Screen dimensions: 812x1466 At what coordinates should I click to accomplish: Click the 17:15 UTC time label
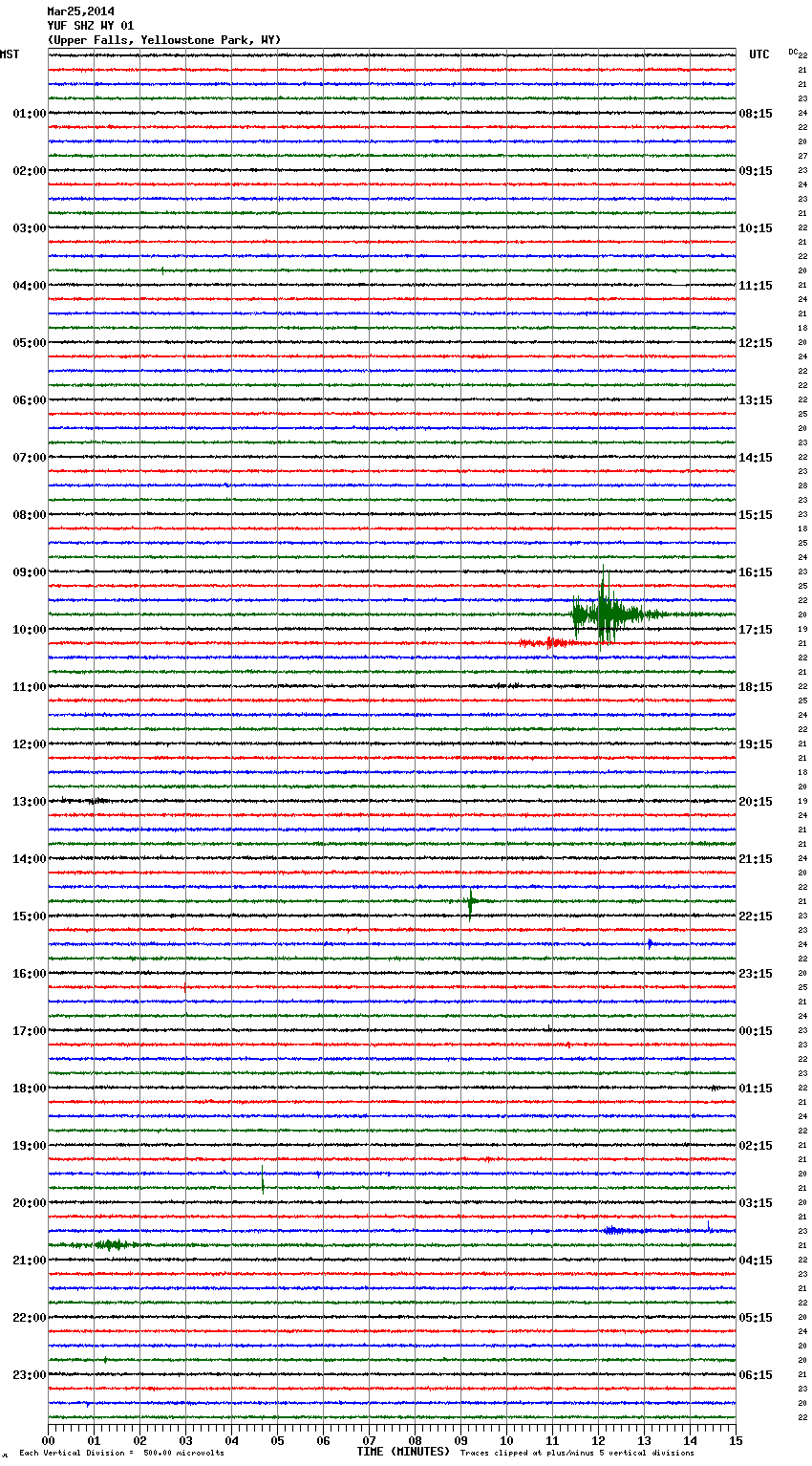[756, 630]
